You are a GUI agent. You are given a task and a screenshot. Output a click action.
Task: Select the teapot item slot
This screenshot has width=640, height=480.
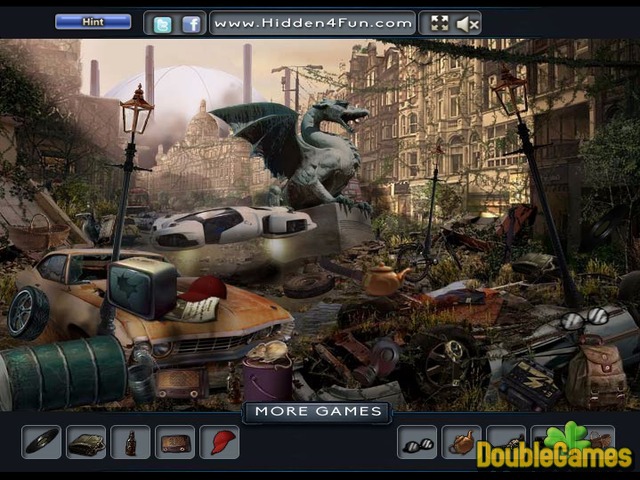461,442
